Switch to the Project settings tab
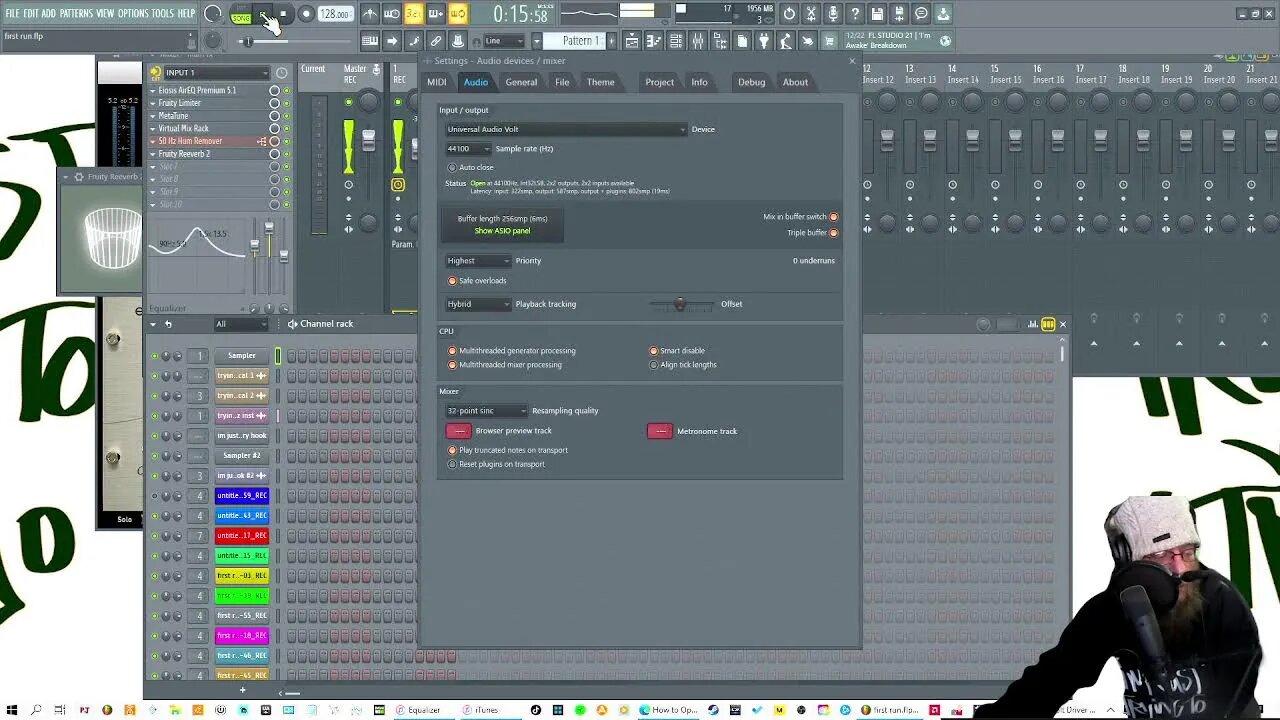This screenshot has width=1280, height=720. (x=659, y=82)
